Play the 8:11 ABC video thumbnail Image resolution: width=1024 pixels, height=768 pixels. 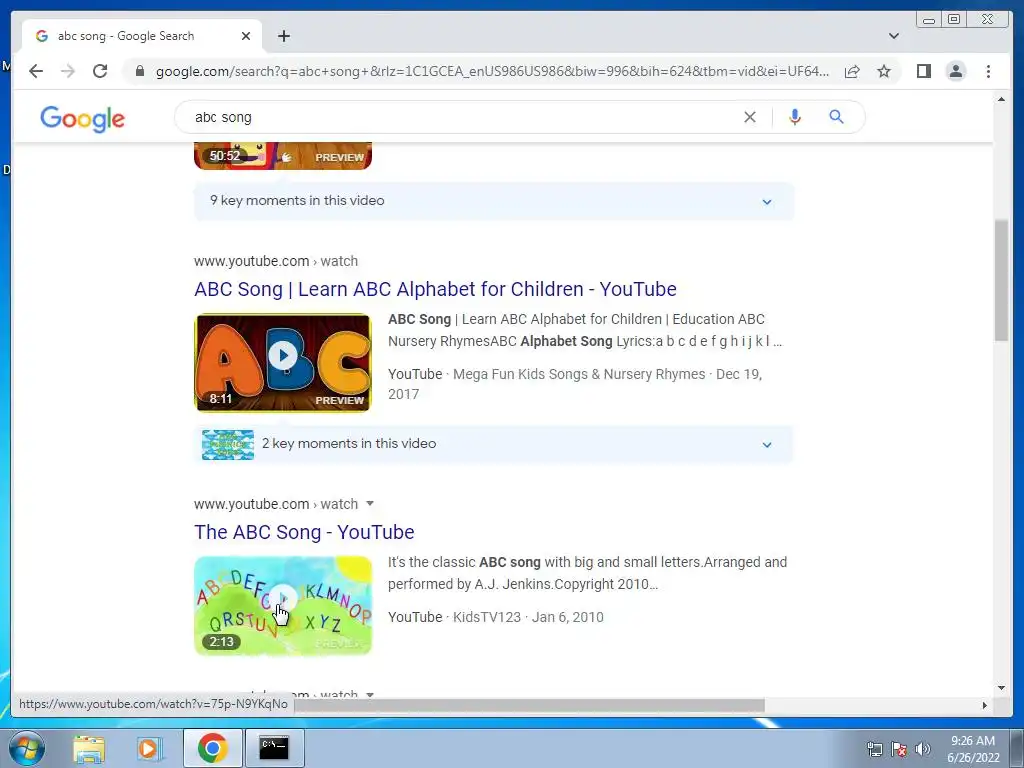pos(283,362)
